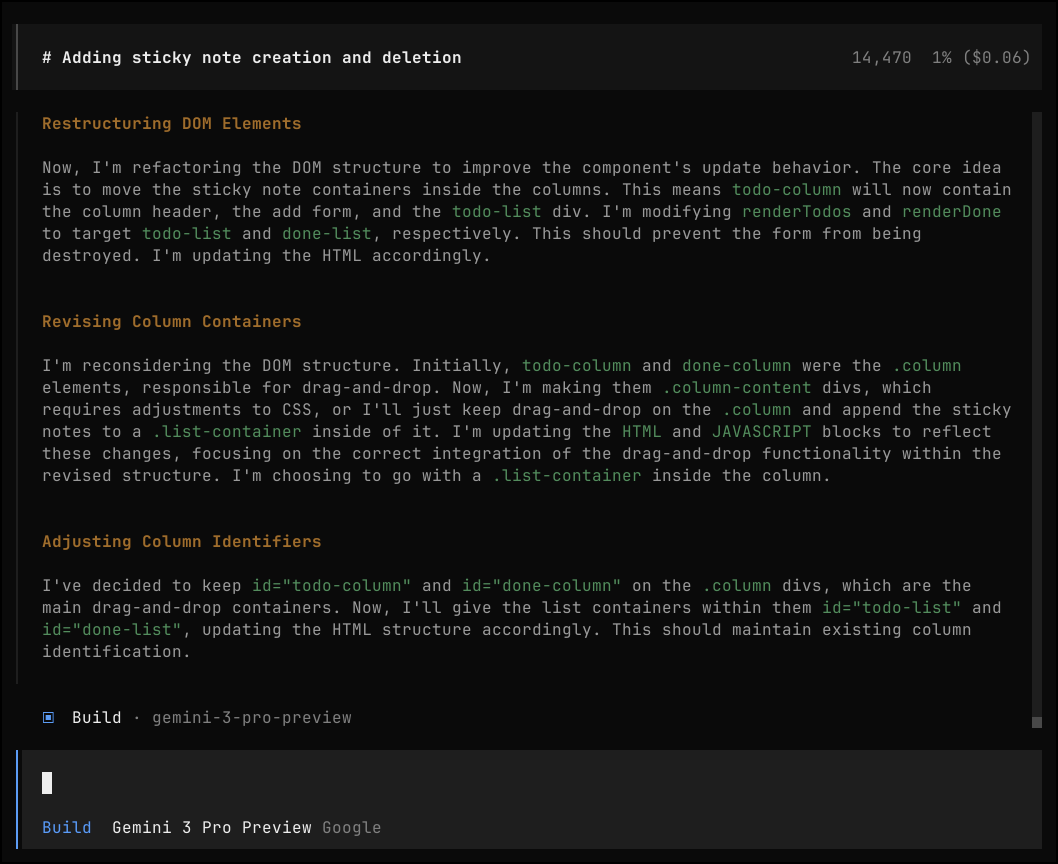Click the session title about sticky note creation
The height and width of the screenshot is (864, 1058).
252,58
